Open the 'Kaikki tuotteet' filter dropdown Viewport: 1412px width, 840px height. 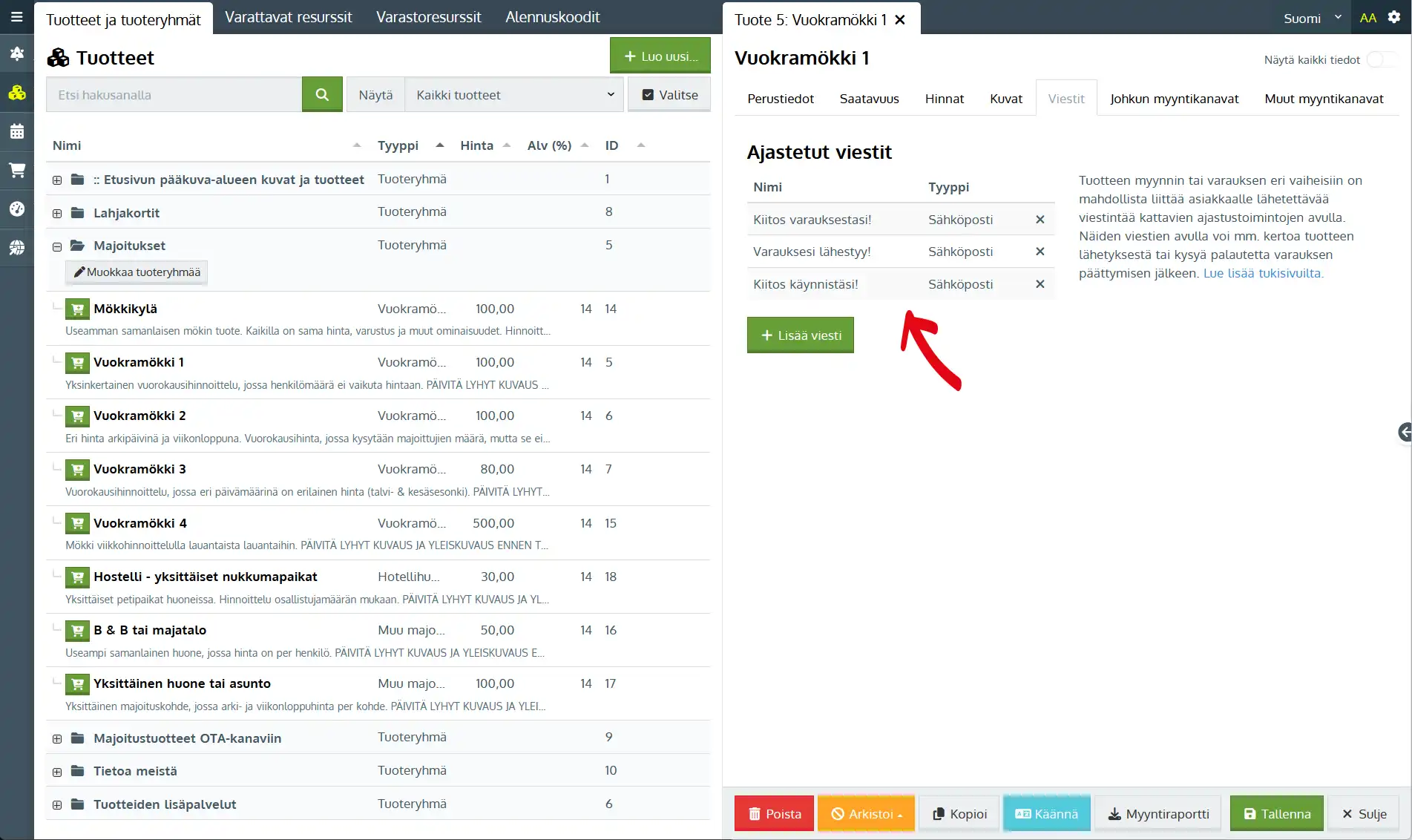click(x=514, y=94)
